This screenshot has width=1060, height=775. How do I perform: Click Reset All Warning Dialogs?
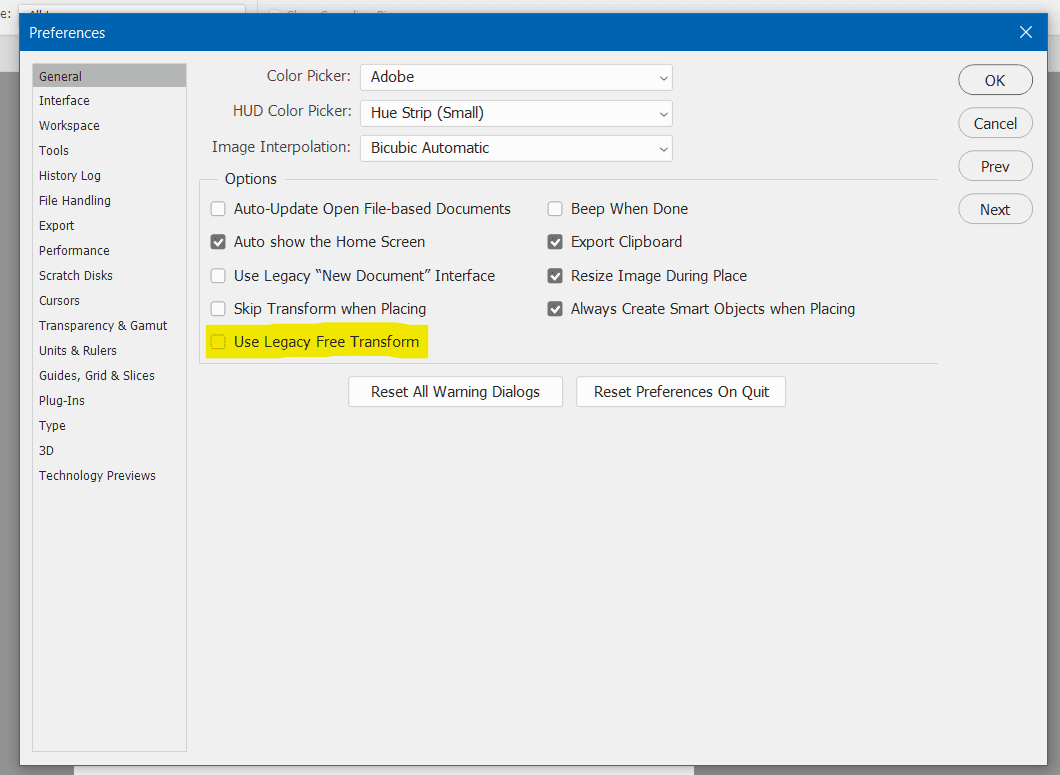pyautogui.click(x=455, y=392)
